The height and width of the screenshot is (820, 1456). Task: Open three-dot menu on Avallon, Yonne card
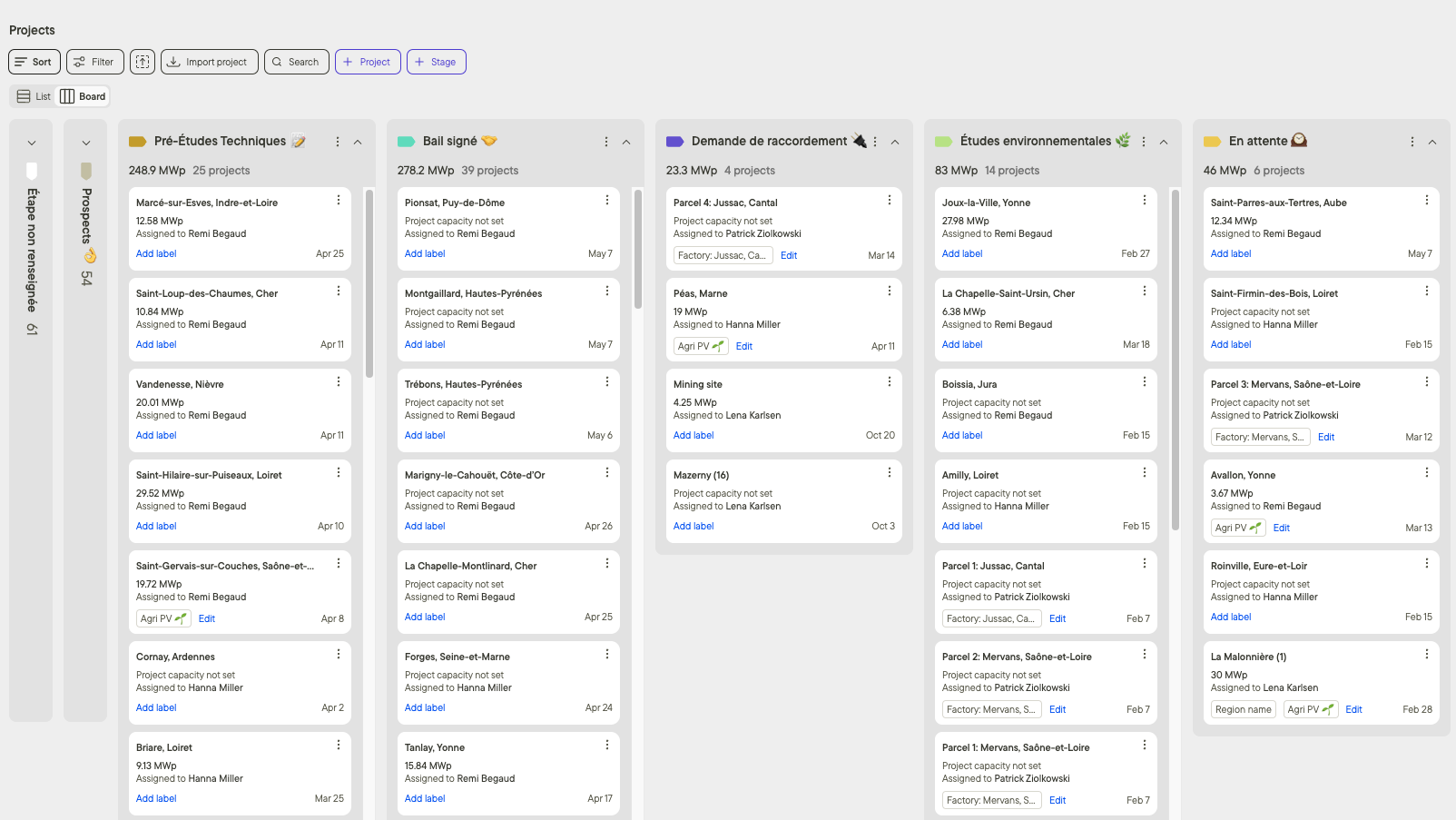(1426, 473)
